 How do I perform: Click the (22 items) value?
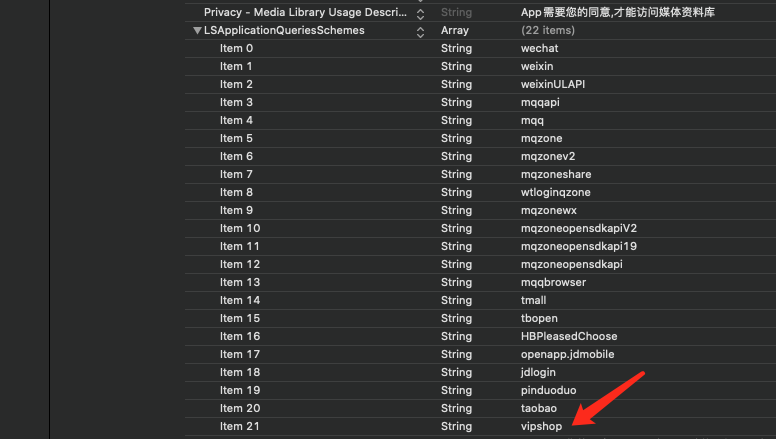548,31
